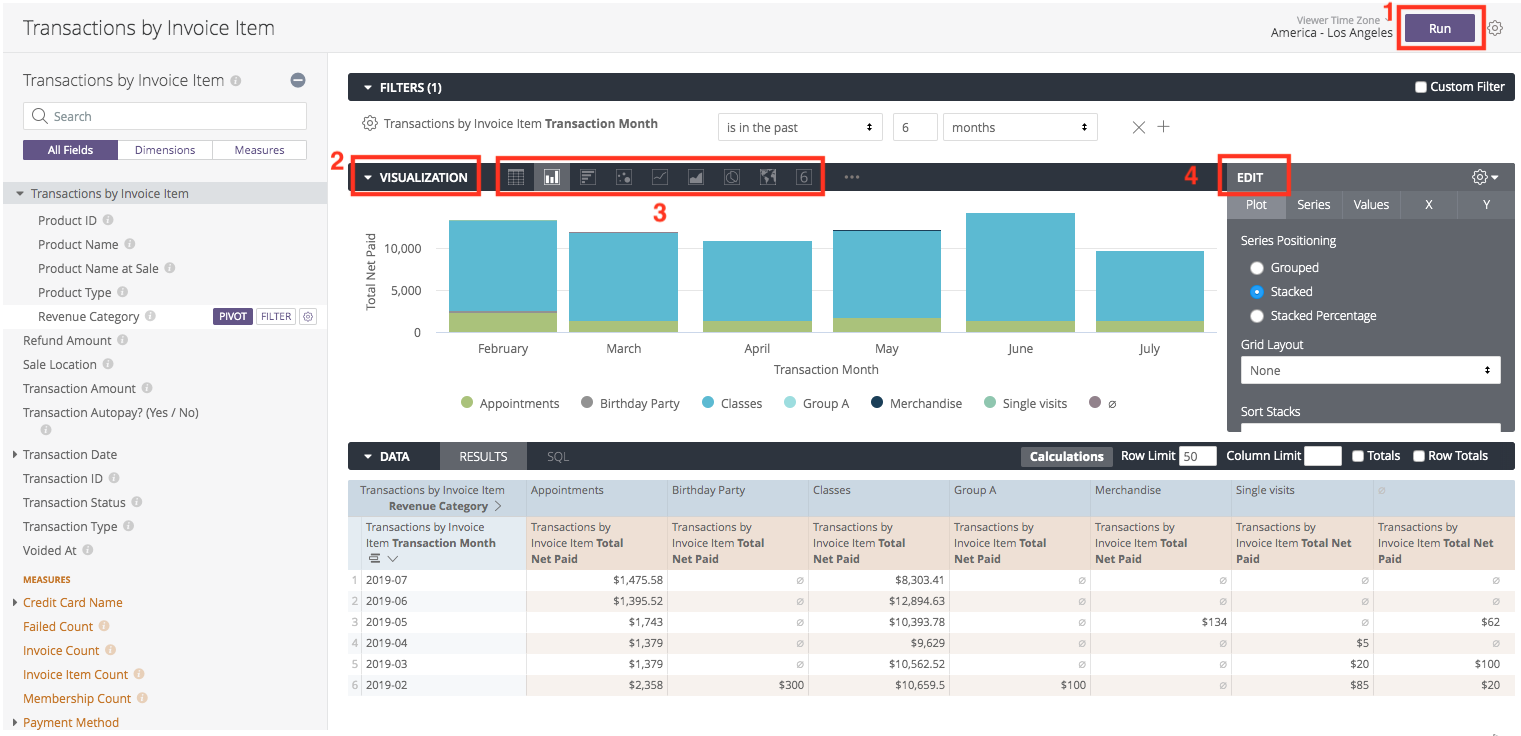
Task: Open the 'is in the past' filter dropdown
Action: point(799,127)
